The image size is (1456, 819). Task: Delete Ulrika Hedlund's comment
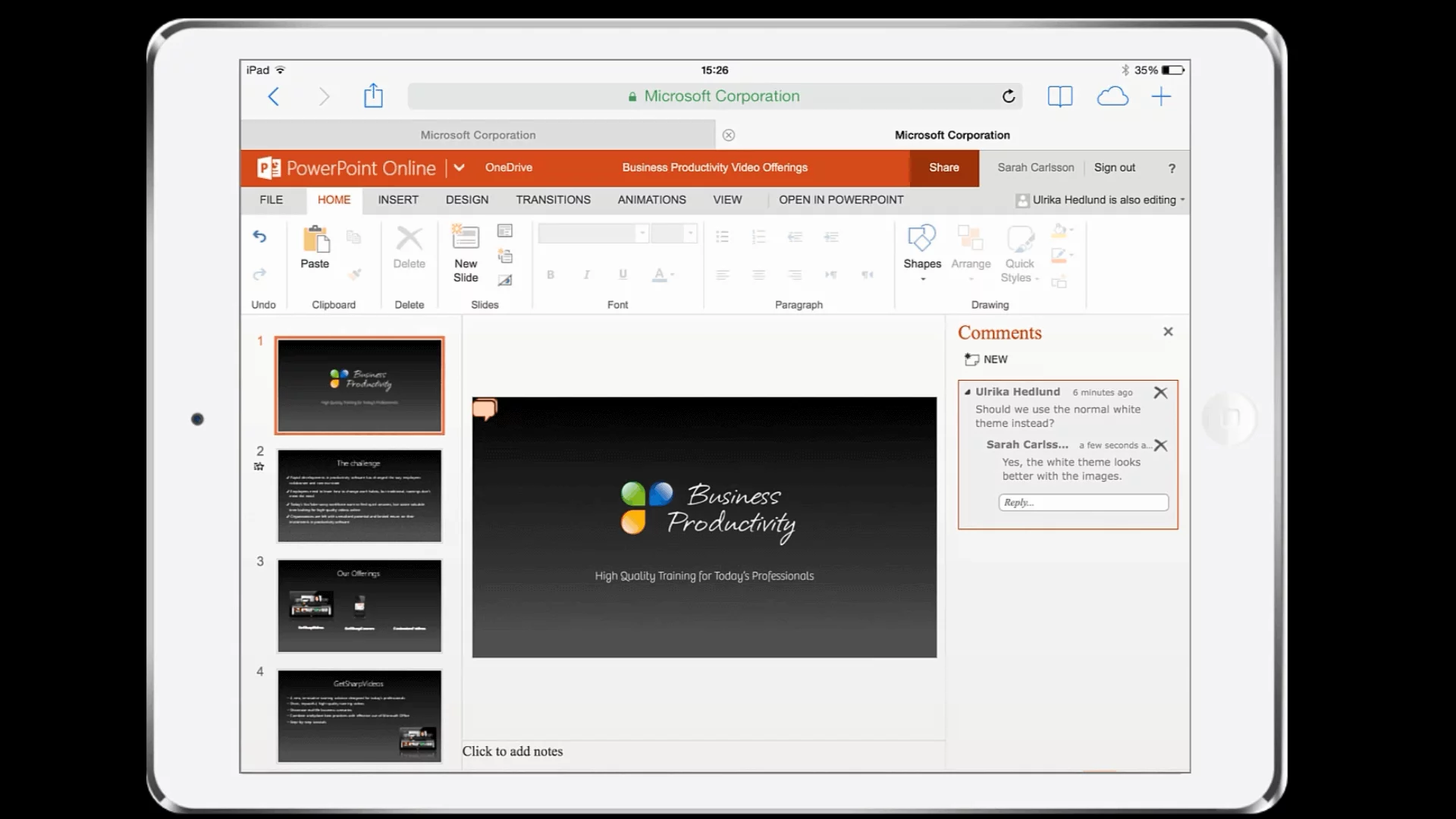[1160, 392]
